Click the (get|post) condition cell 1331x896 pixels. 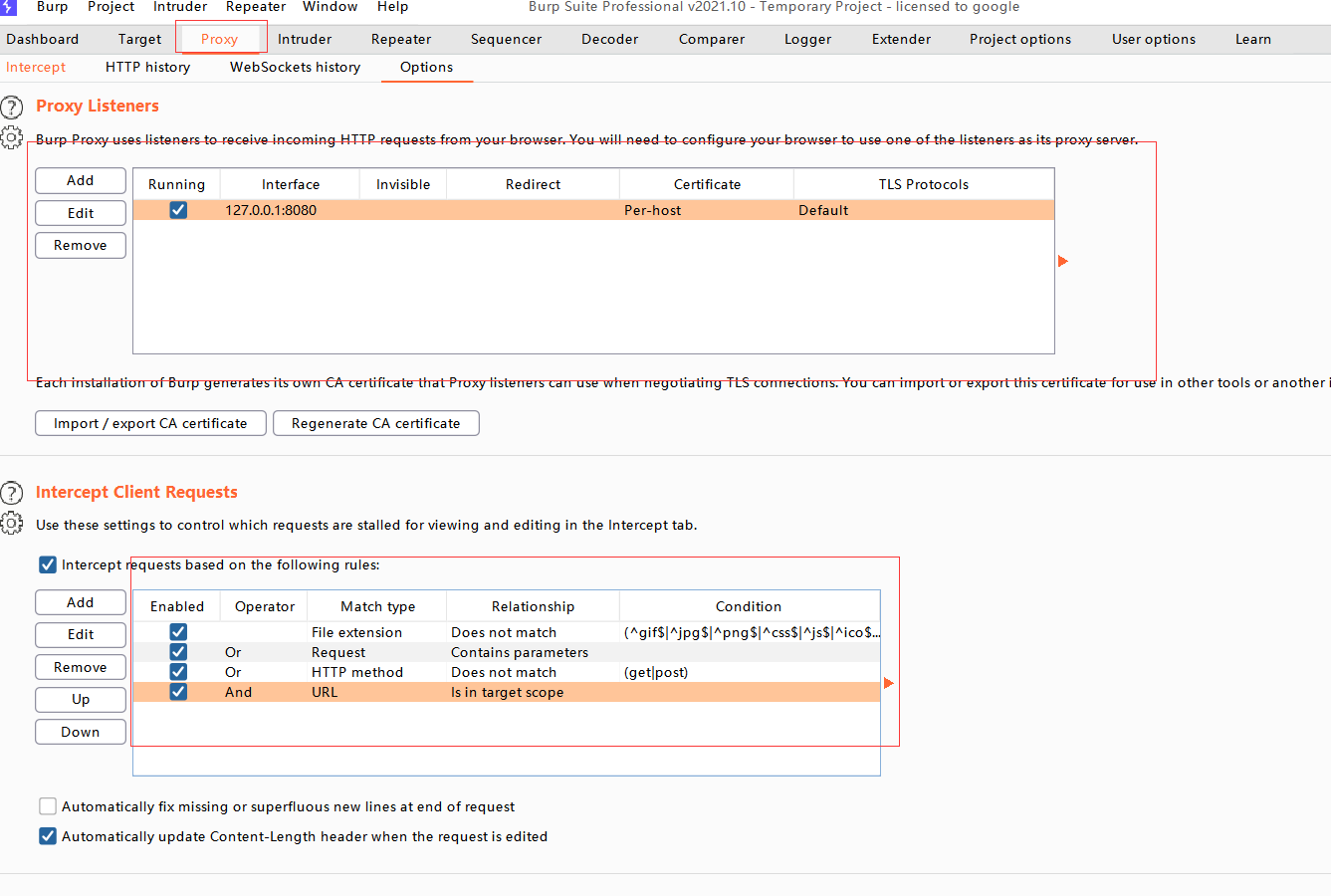coord(750,672)
